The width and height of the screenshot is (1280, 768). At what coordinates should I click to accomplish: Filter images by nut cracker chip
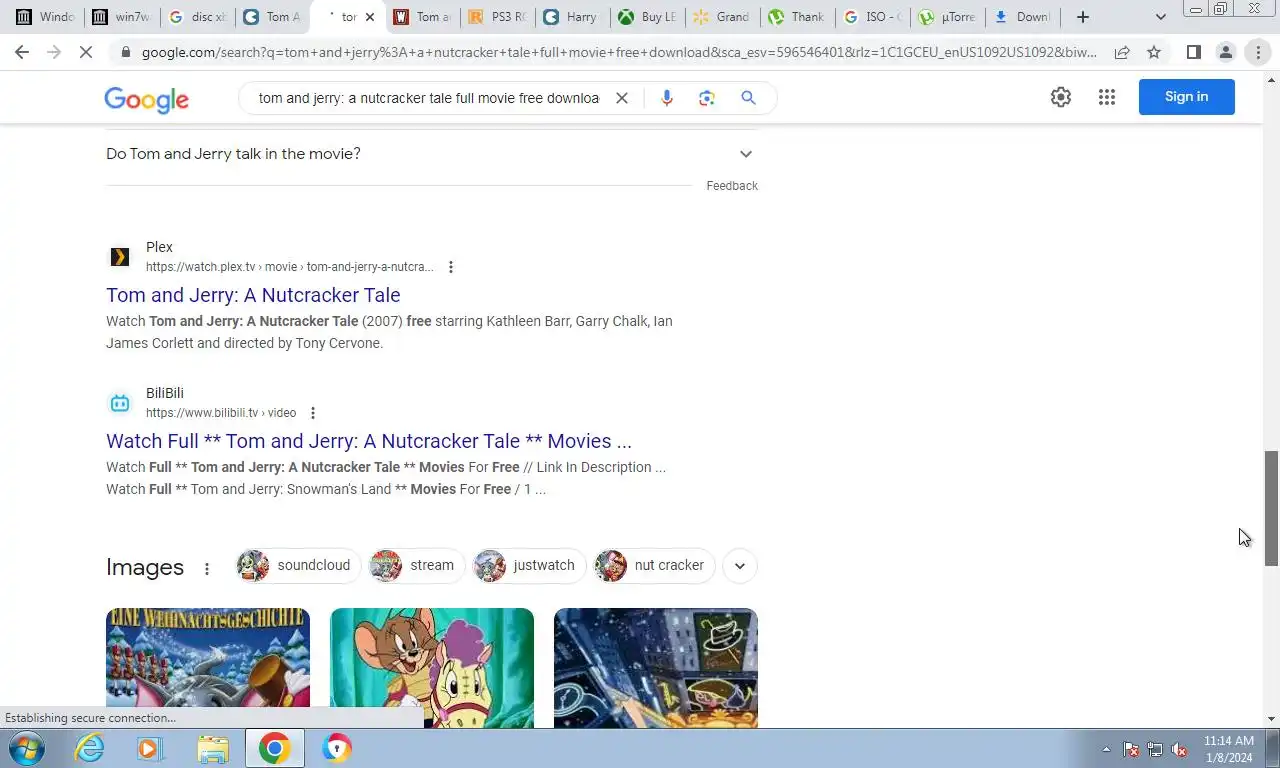point(654,565)
